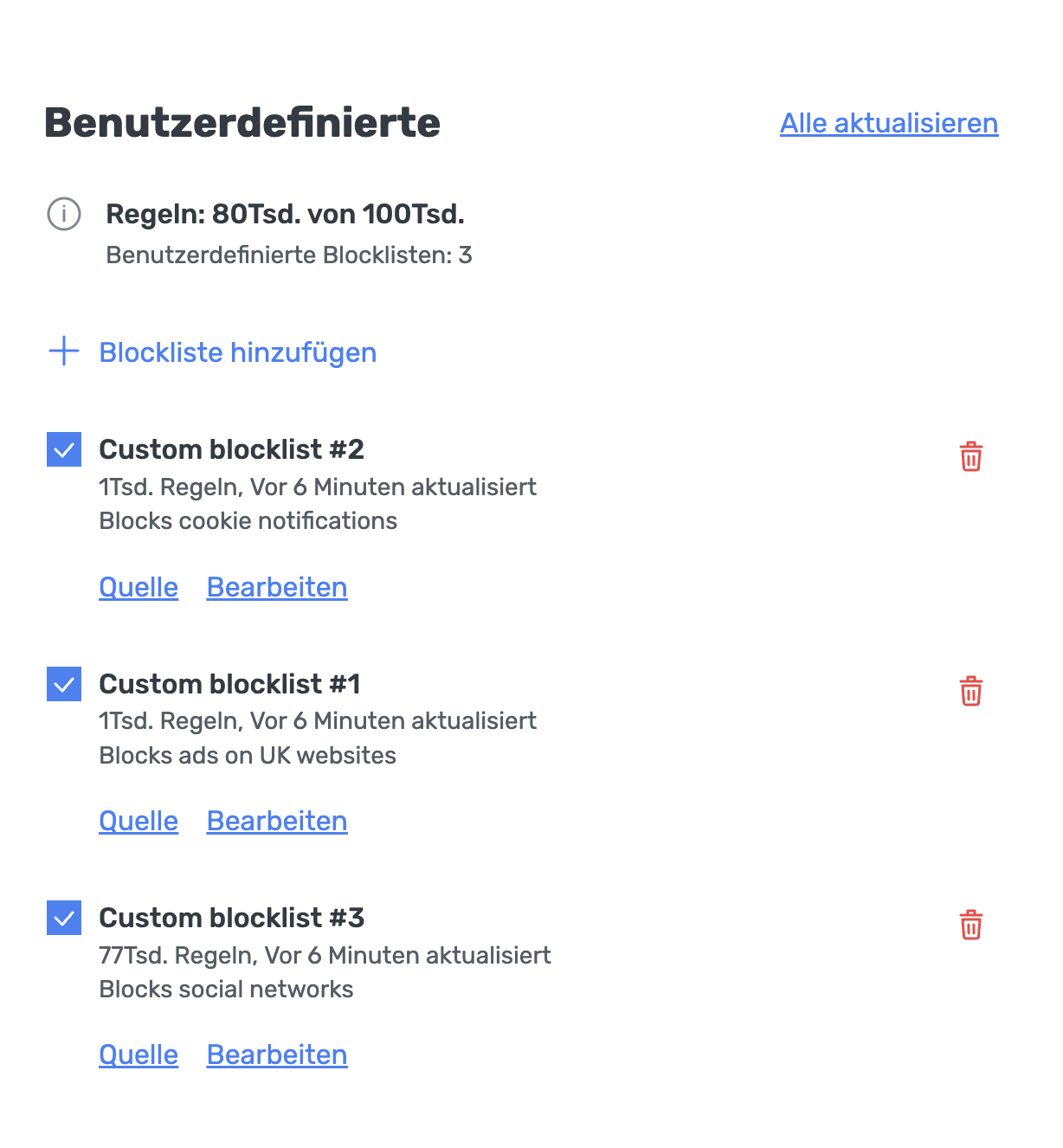
Task: Click Bearbeiten under Custom blocklist #1
Action: 276,821
